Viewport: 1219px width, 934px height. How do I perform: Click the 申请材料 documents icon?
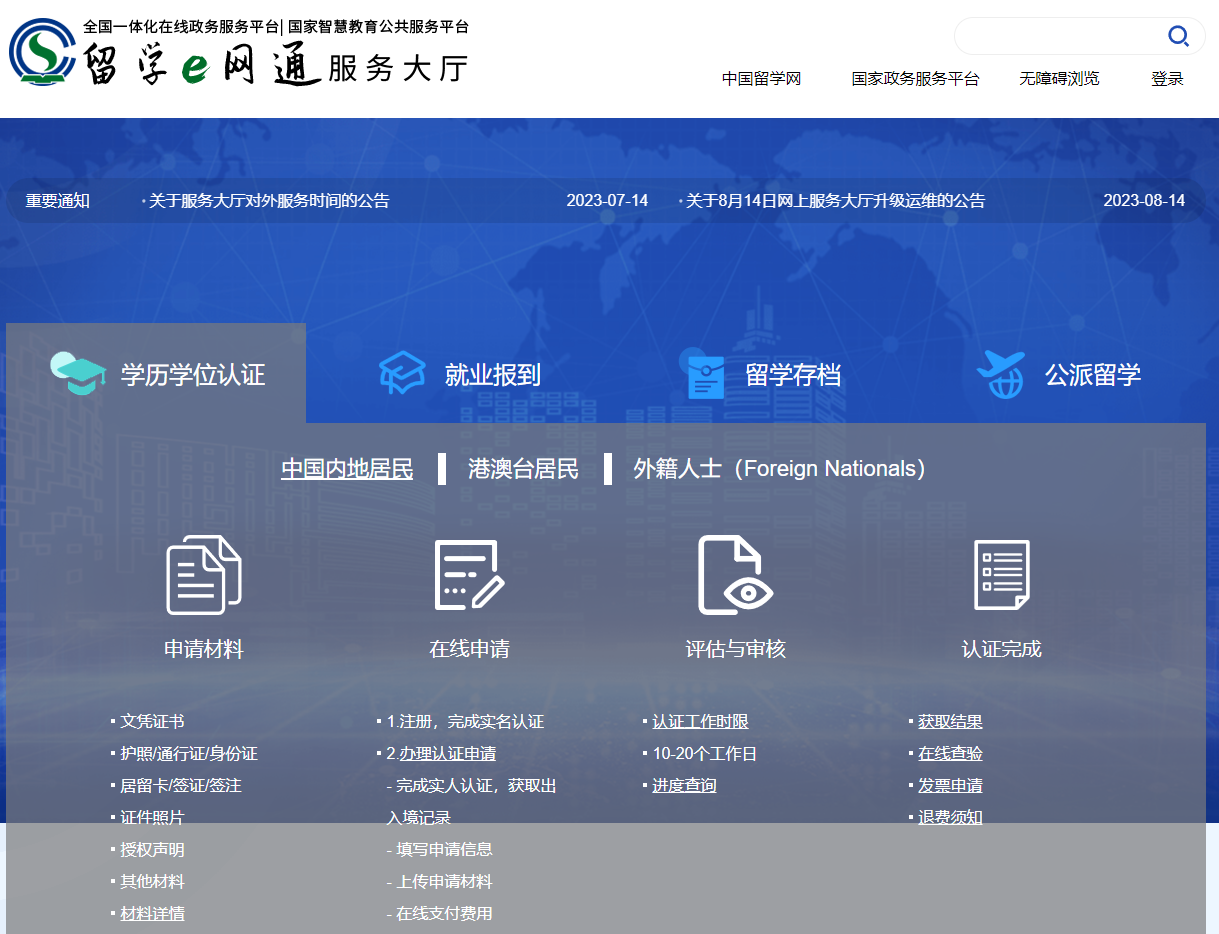point(204,575)
